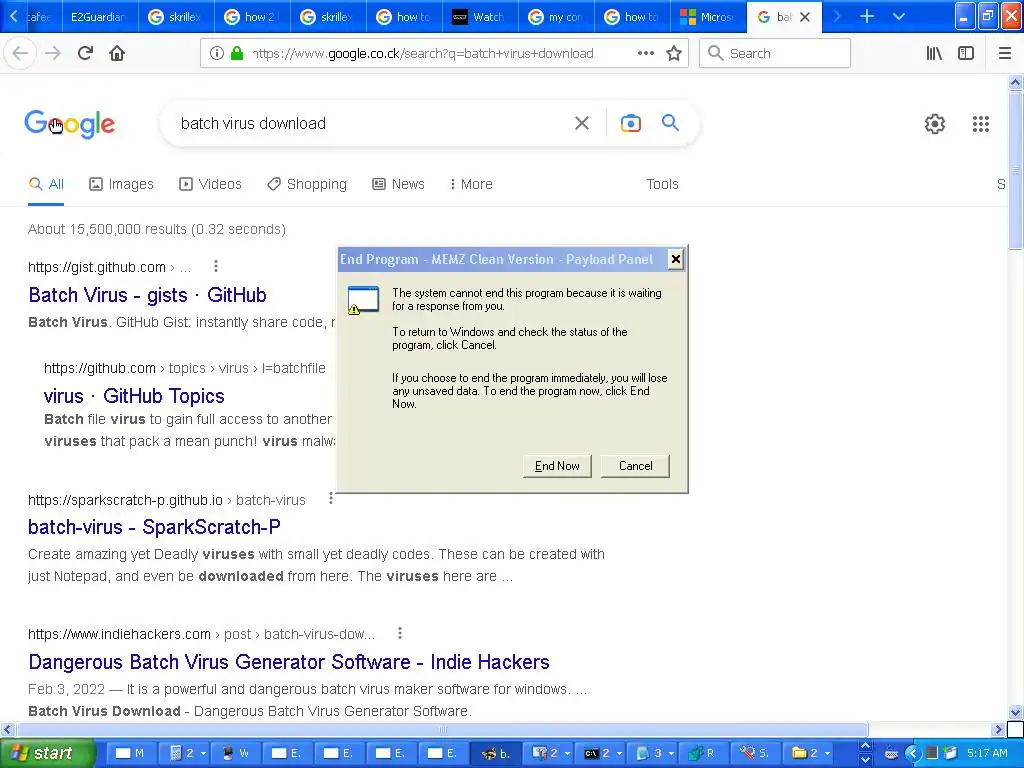Viewport: 1024px width, 768px height.
Task: Reload the current page
Action: coord(85,53)
